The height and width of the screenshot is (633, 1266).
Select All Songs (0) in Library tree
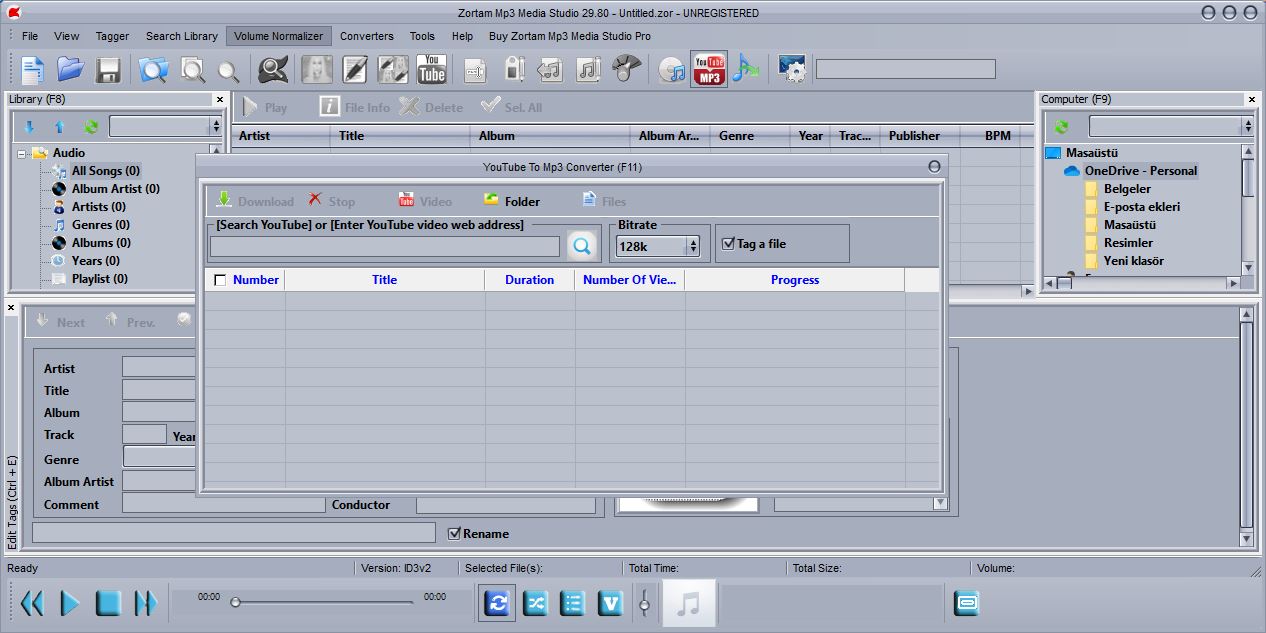click(105, 171)
